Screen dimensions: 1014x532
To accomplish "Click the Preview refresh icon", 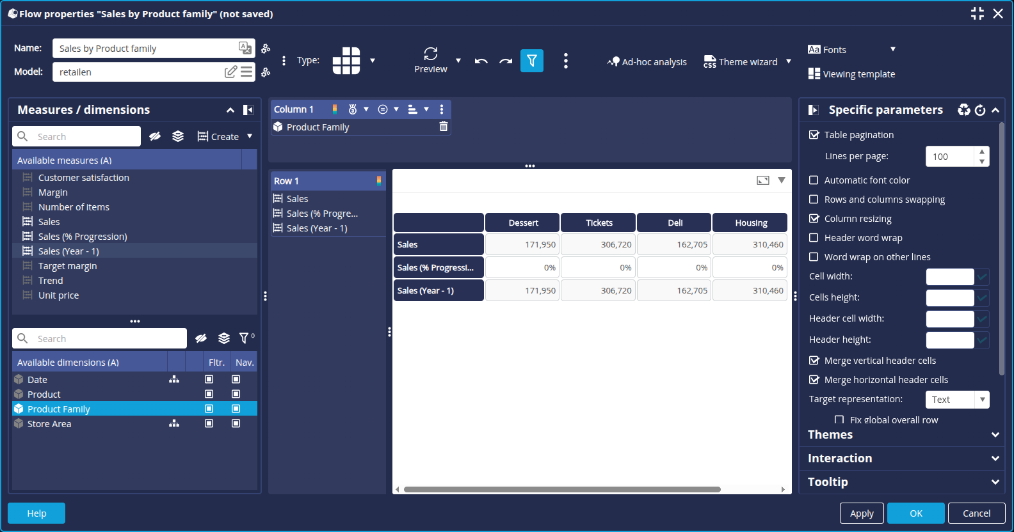I will coord(431,54).
